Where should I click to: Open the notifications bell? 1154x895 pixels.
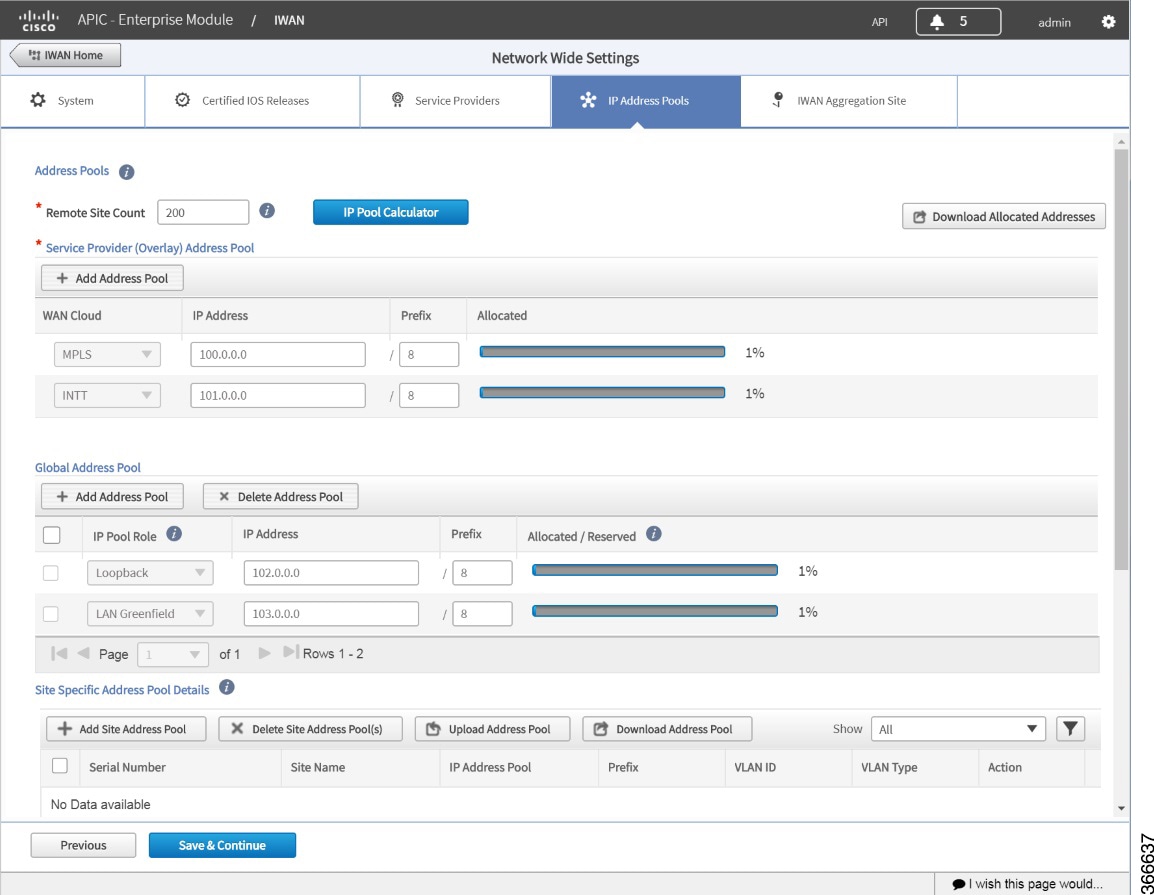point(937,21)
